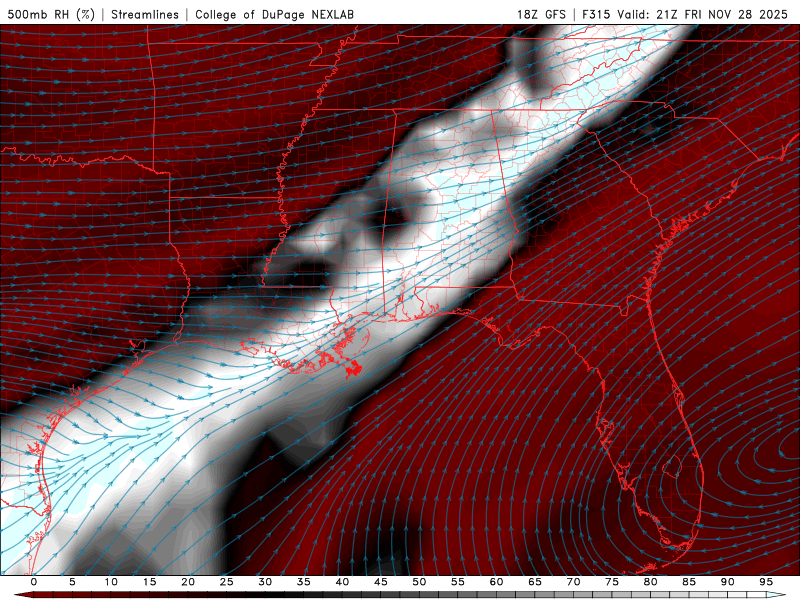Click the pale blue right arrow tip of the colorbar
This screenshot has width=800, height=600.
tap(776, 595)
